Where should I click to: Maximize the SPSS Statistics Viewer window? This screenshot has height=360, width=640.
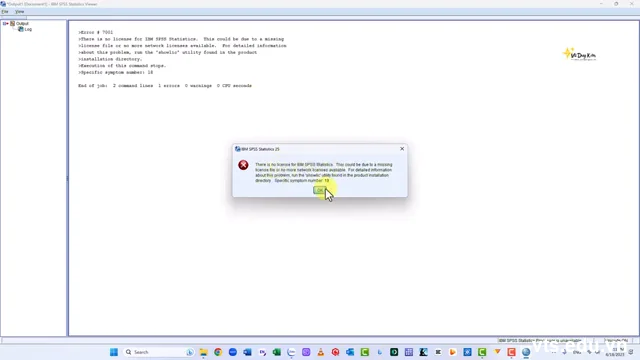(x=616, y=4)
